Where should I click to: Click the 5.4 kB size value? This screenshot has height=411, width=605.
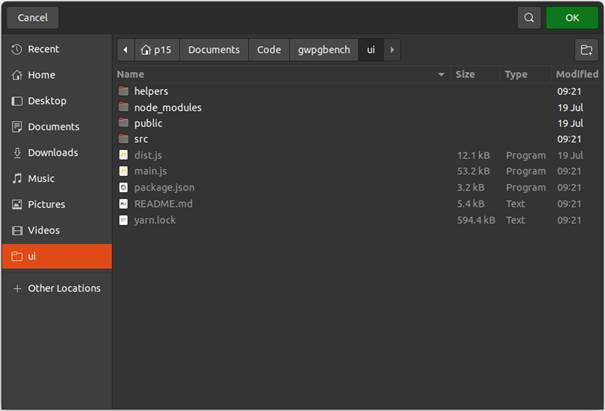tap(471, 204)
